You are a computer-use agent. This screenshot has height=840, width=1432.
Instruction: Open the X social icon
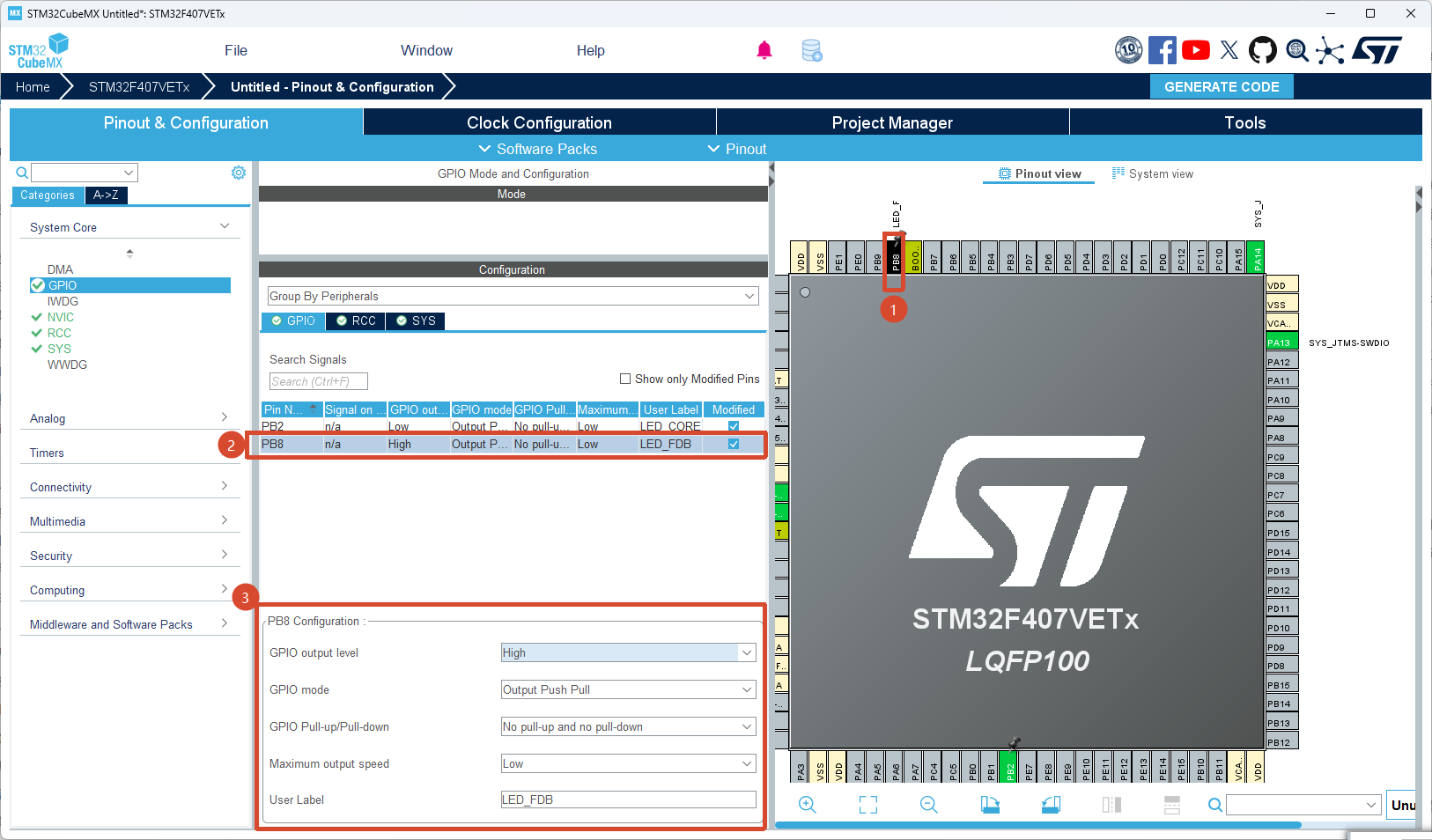point(1229,50)
